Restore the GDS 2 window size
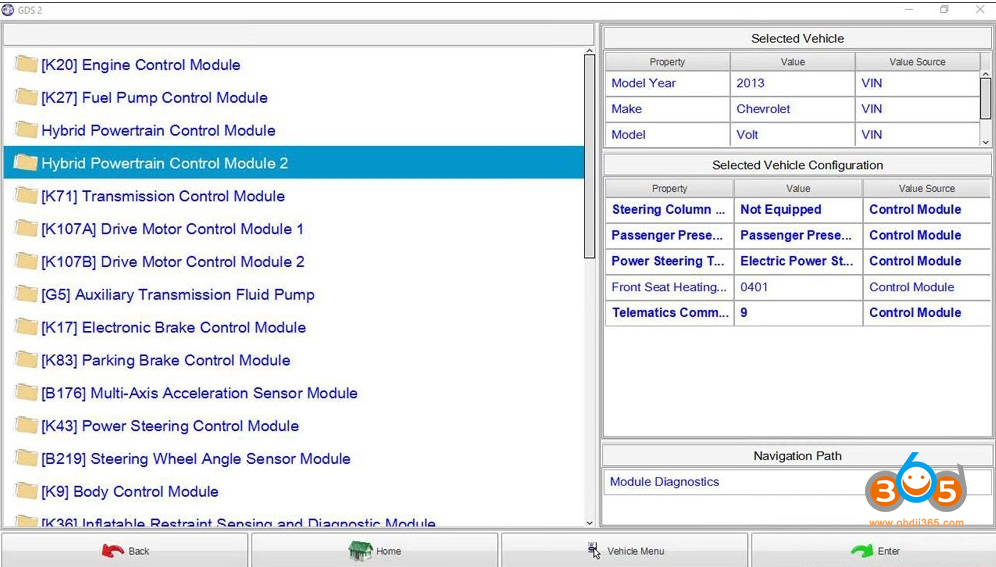 pyautogui.click(x=944, y=10)
